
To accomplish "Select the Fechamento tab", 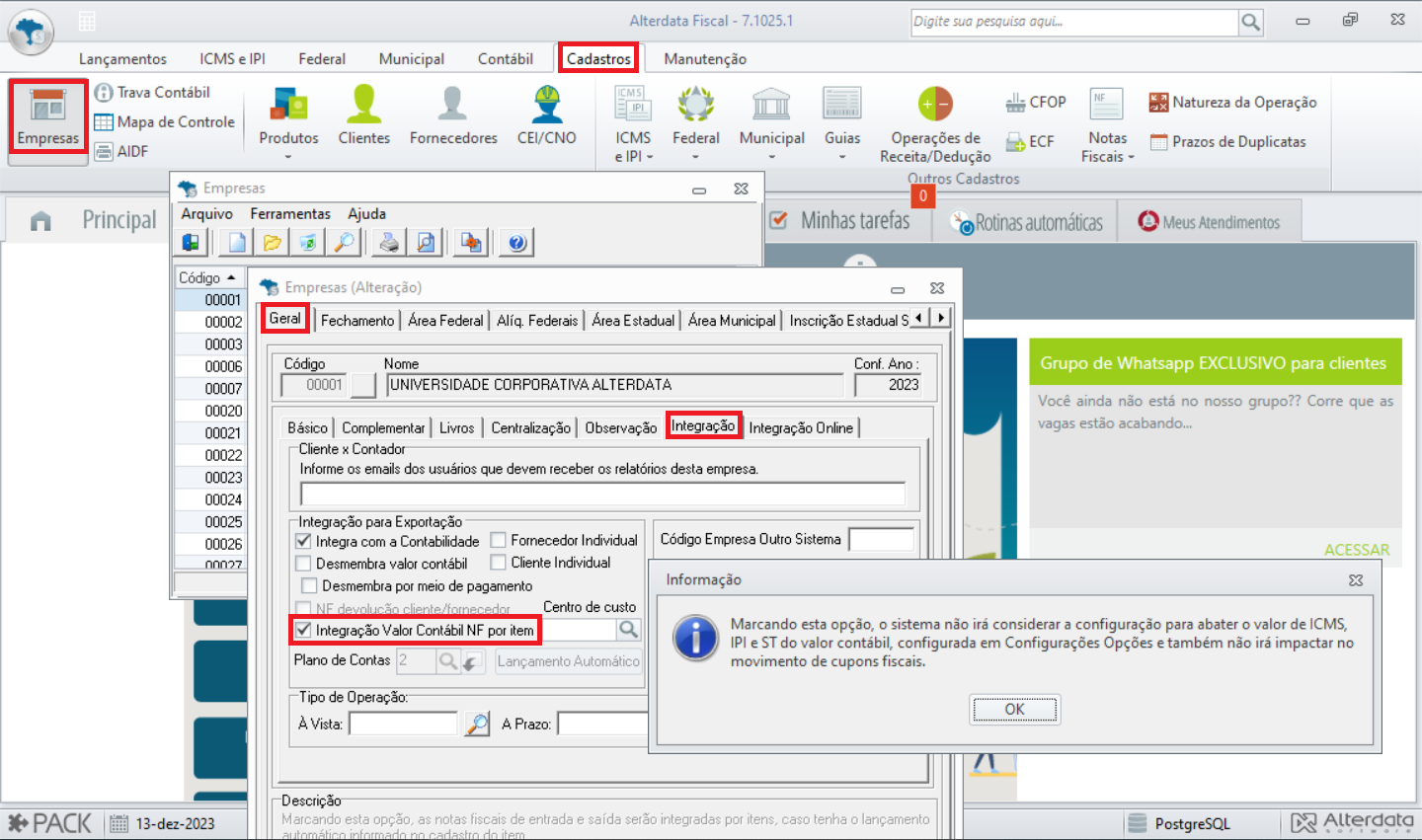I will [357, 320].
